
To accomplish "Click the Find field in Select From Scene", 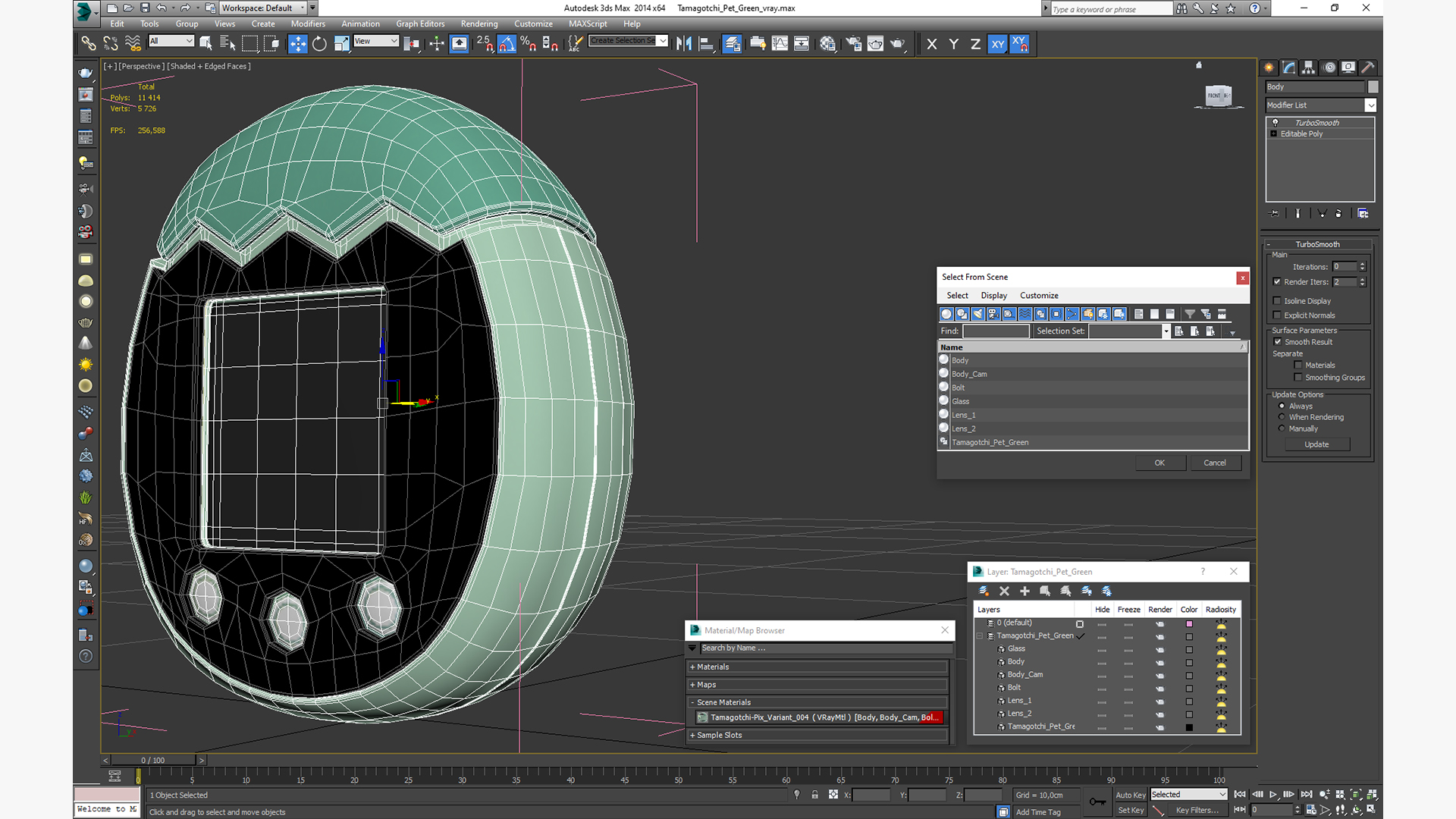I will [x=996, y=331].
